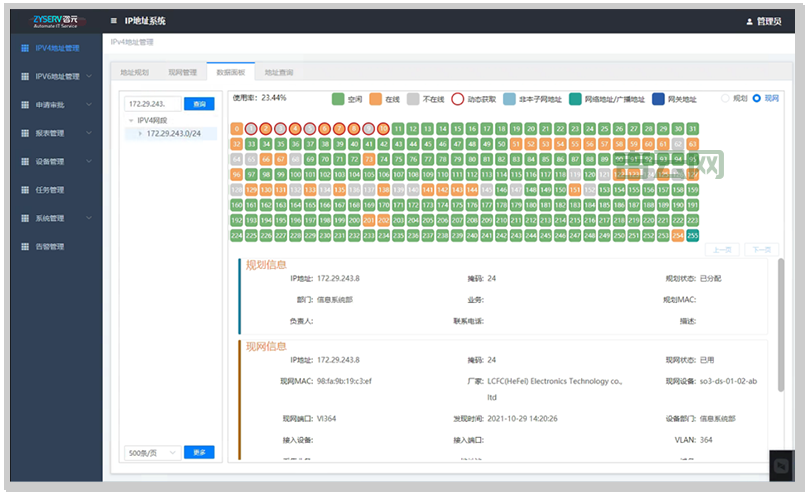
Task: Click the hamburger menu collapse icon
Action: tap(114, 20)
